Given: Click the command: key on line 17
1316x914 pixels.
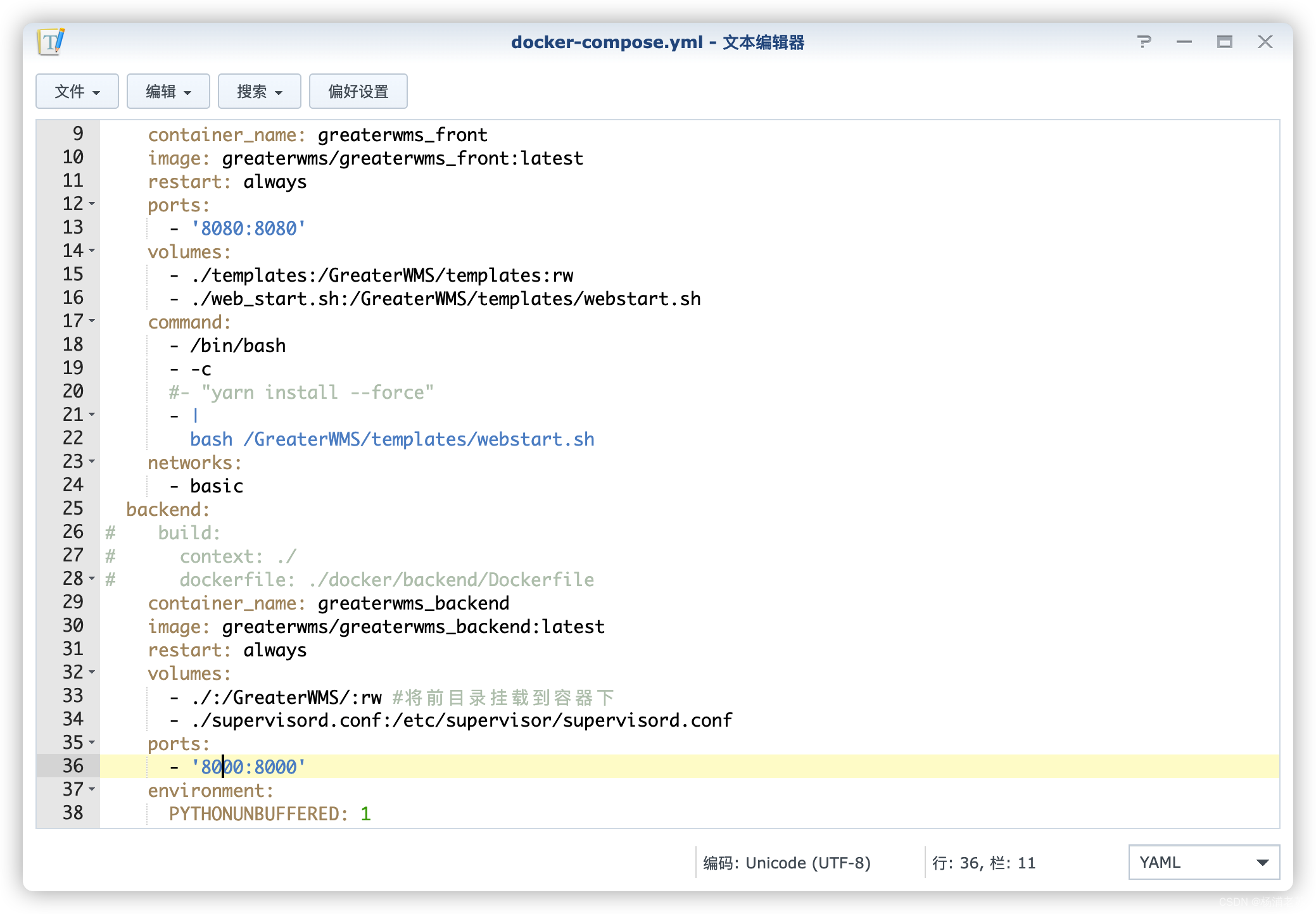Looking at the screenshot, I should pyautogui.click(x=189, y=322).
